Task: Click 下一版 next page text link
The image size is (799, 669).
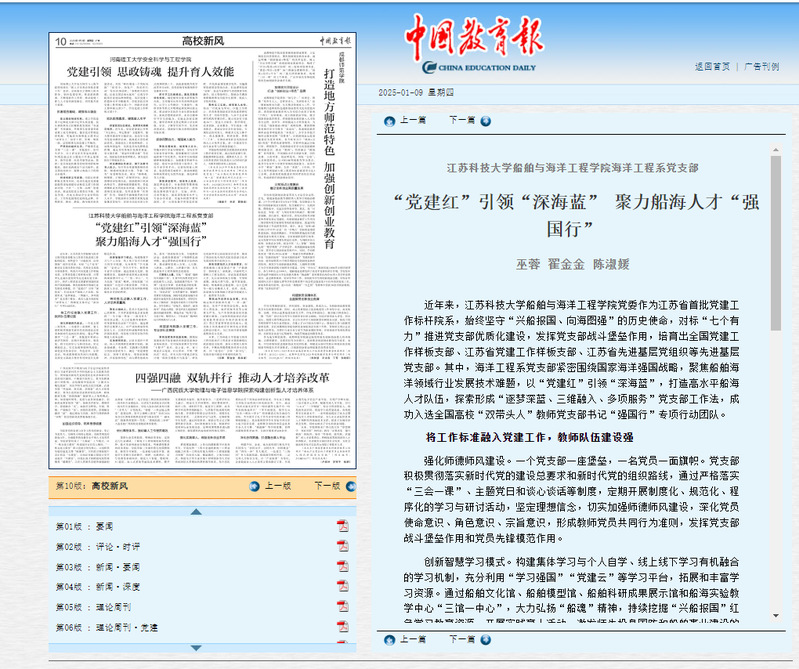Action: [x=327, y=485]
